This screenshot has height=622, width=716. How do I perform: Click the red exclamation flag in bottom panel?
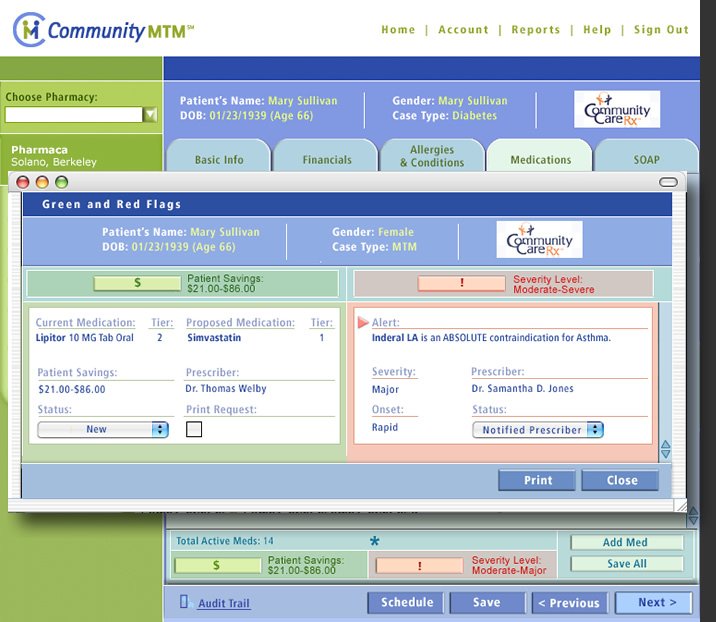click(419, 565)
